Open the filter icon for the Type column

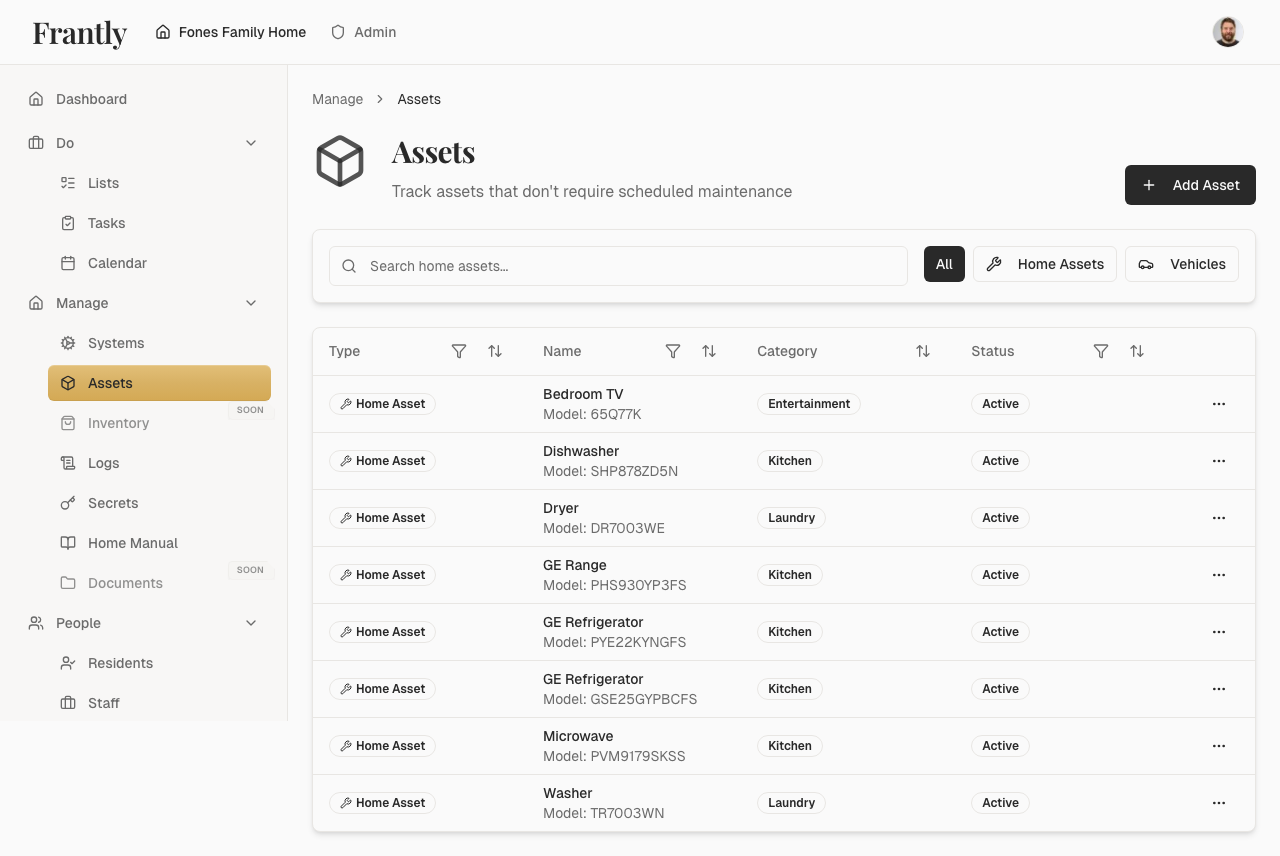coord(459,351)
